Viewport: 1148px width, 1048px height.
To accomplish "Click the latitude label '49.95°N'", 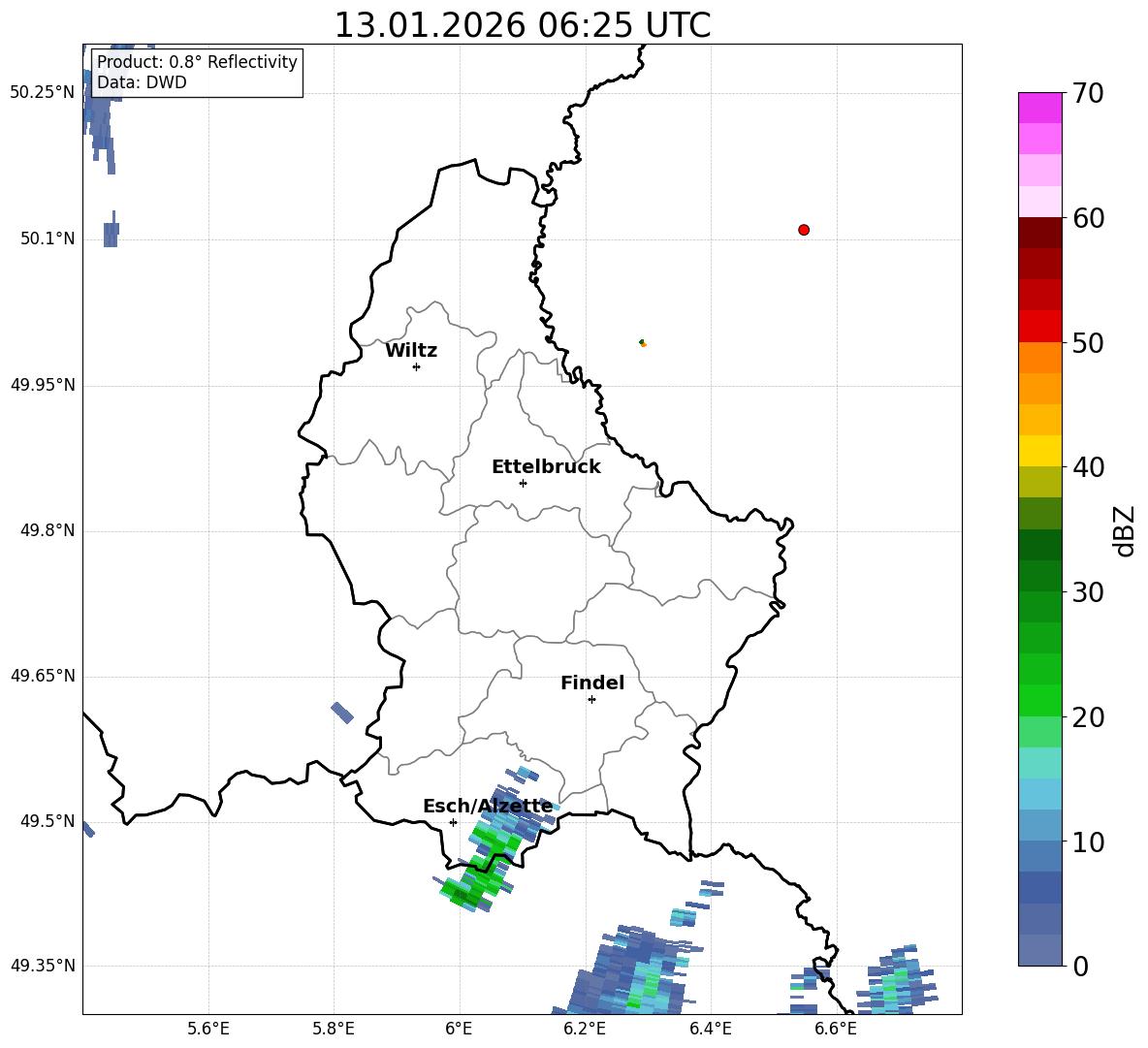I will pos(43,385).
